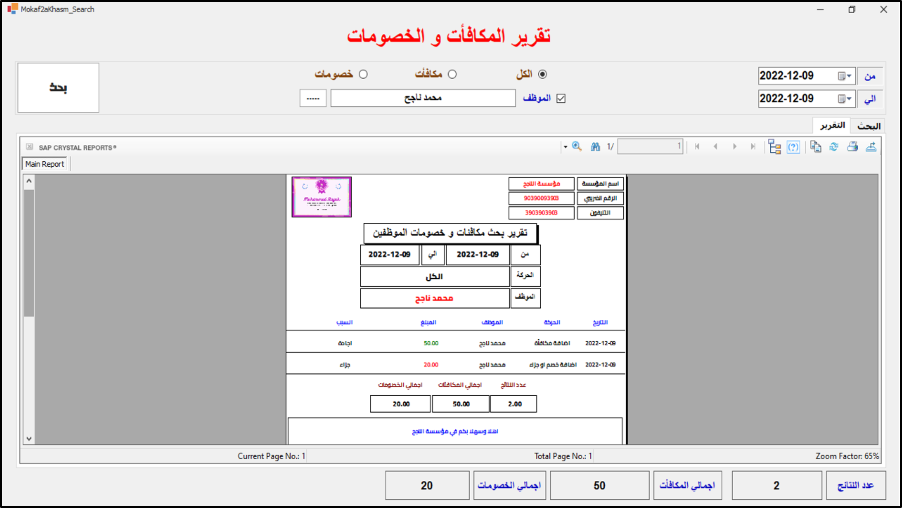Click the report vertical scrollbar down arrow
The width and height of the screenshot is (902, 508).
29,438
